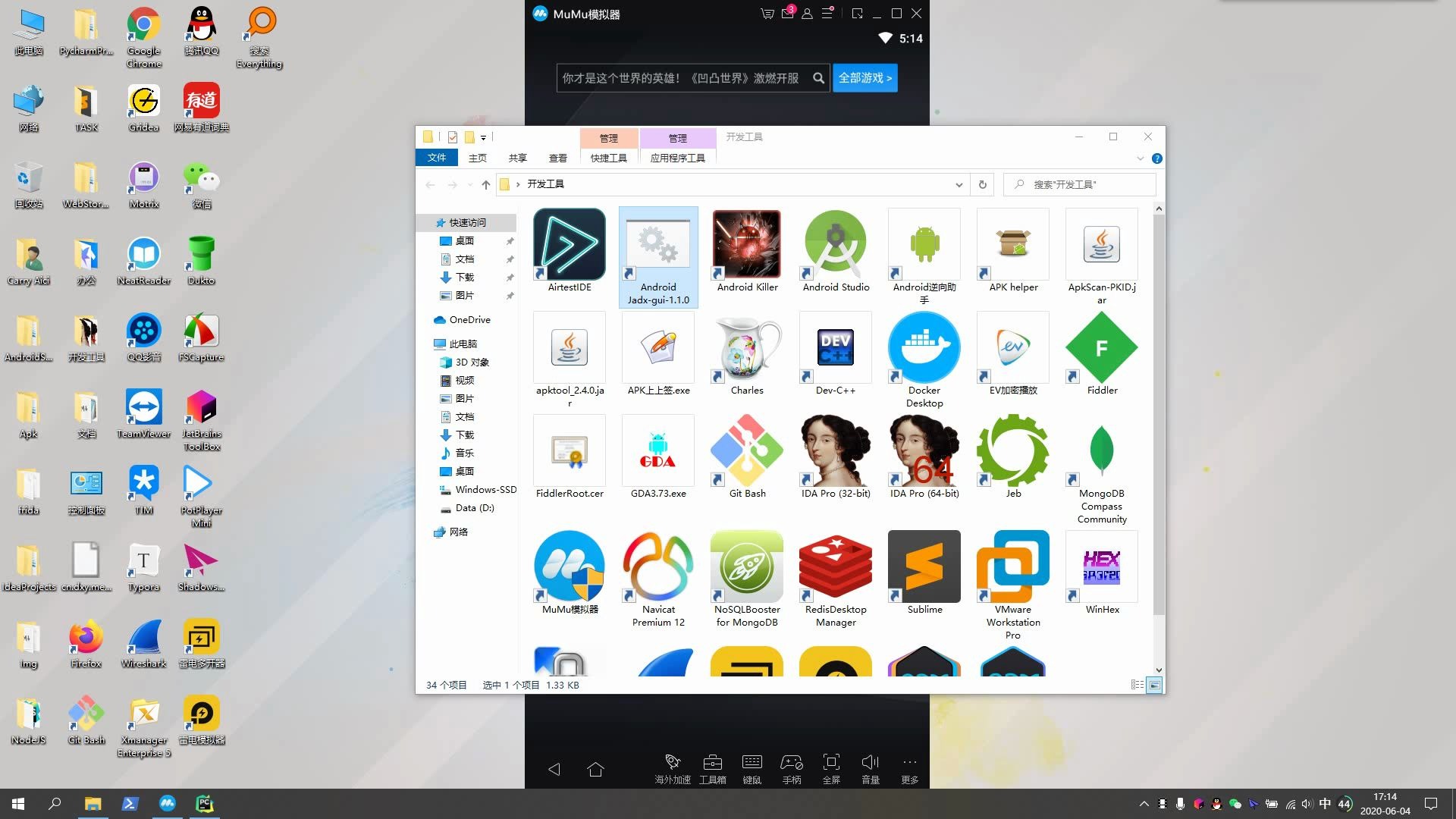Select the Android Studio shortcut icon

click(x=836, y=245)
